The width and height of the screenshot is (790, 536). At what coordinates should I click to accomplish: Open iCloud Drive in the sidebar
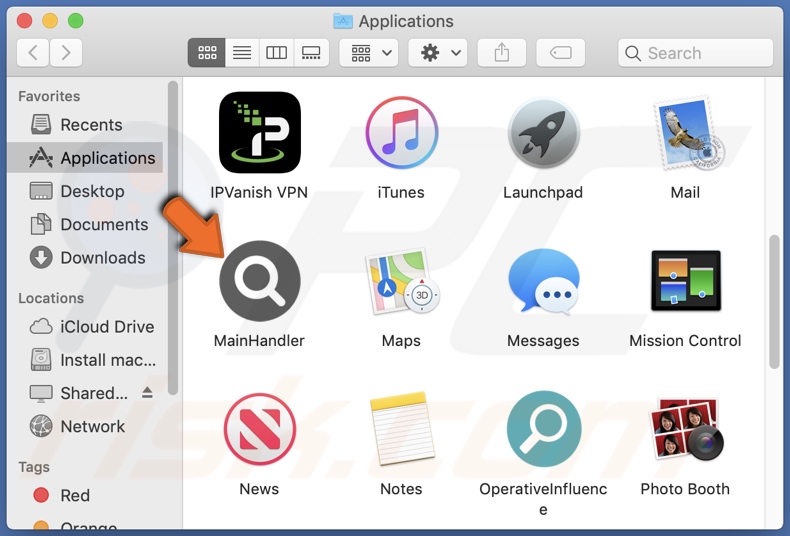click(85, 326)
